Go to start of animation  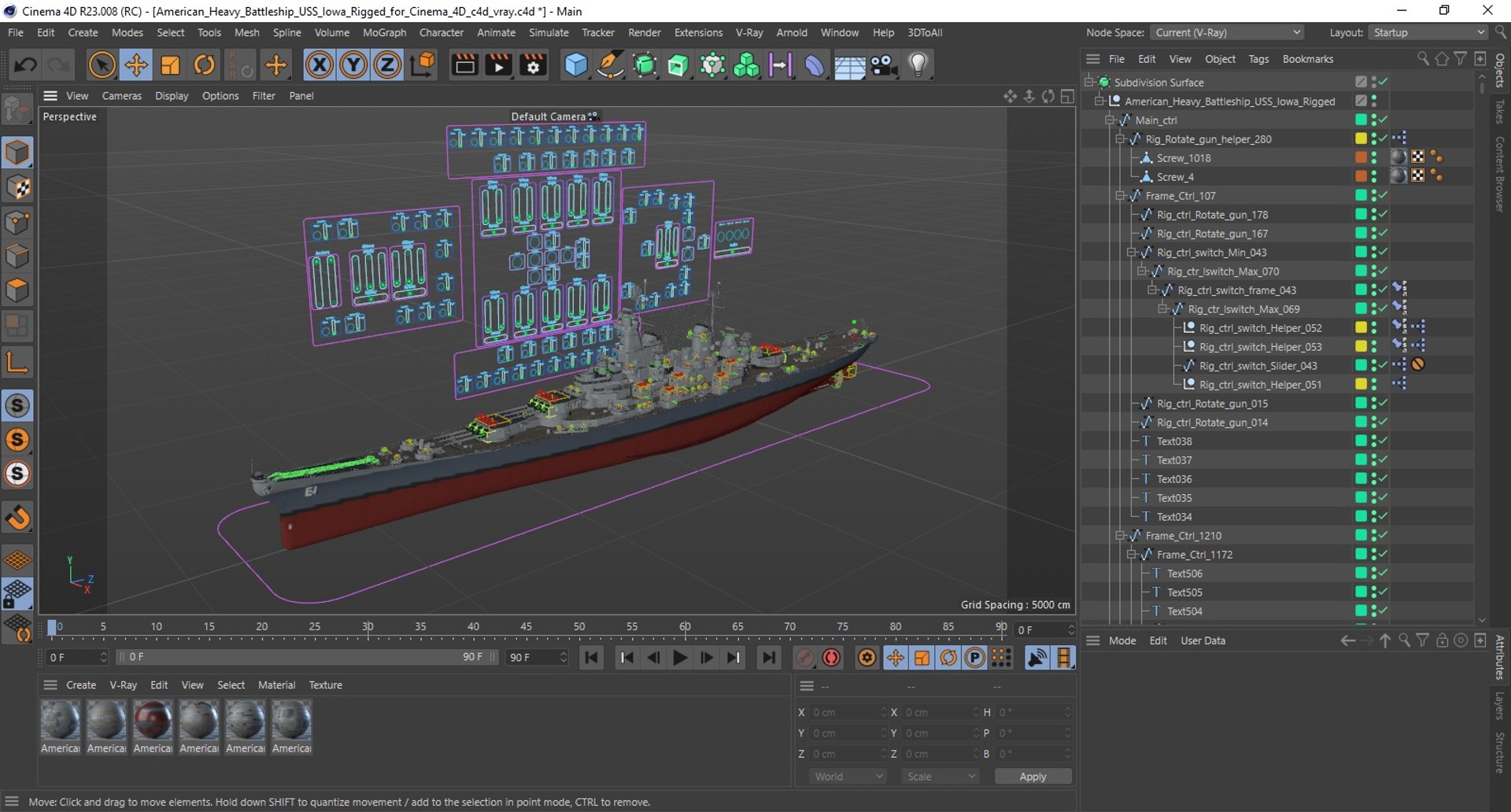pos(591,658)
